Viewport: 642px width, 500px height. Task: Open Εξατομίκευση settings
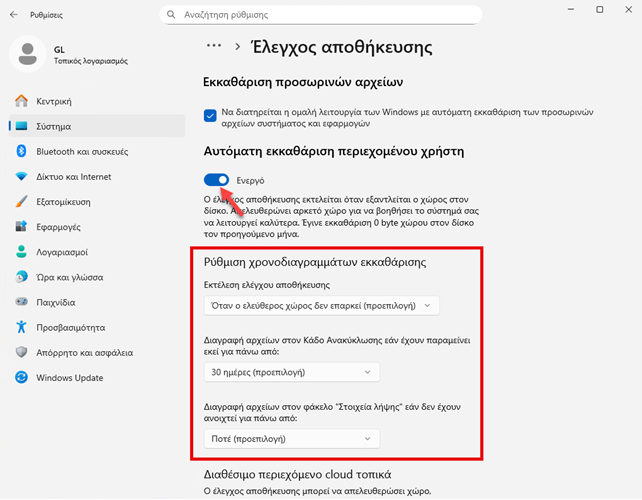pyautogui.click(x=97, y=202)
